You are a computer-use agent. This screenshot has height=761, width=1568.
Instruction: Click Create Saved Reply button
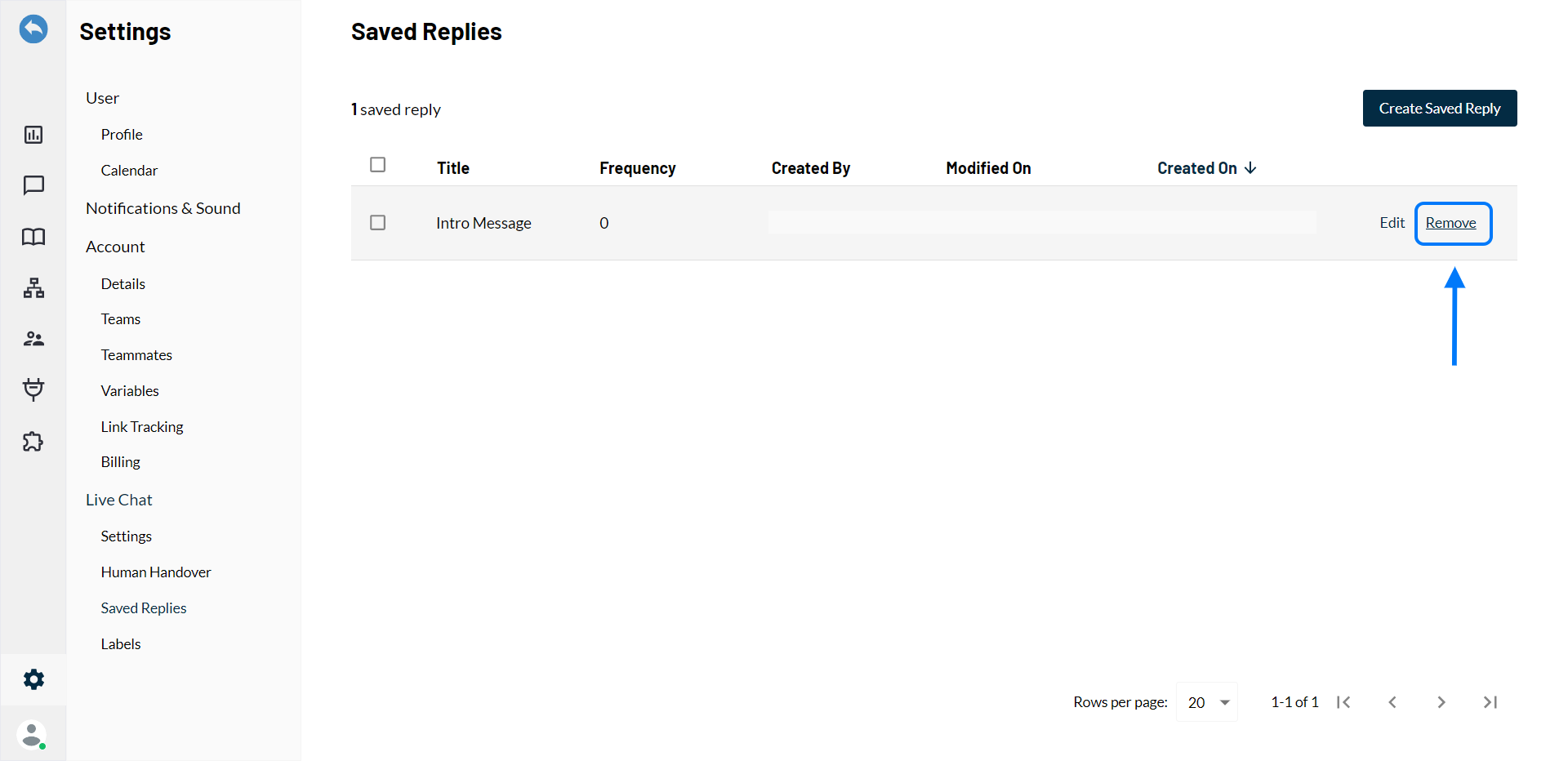click(x=1439, y=109)
